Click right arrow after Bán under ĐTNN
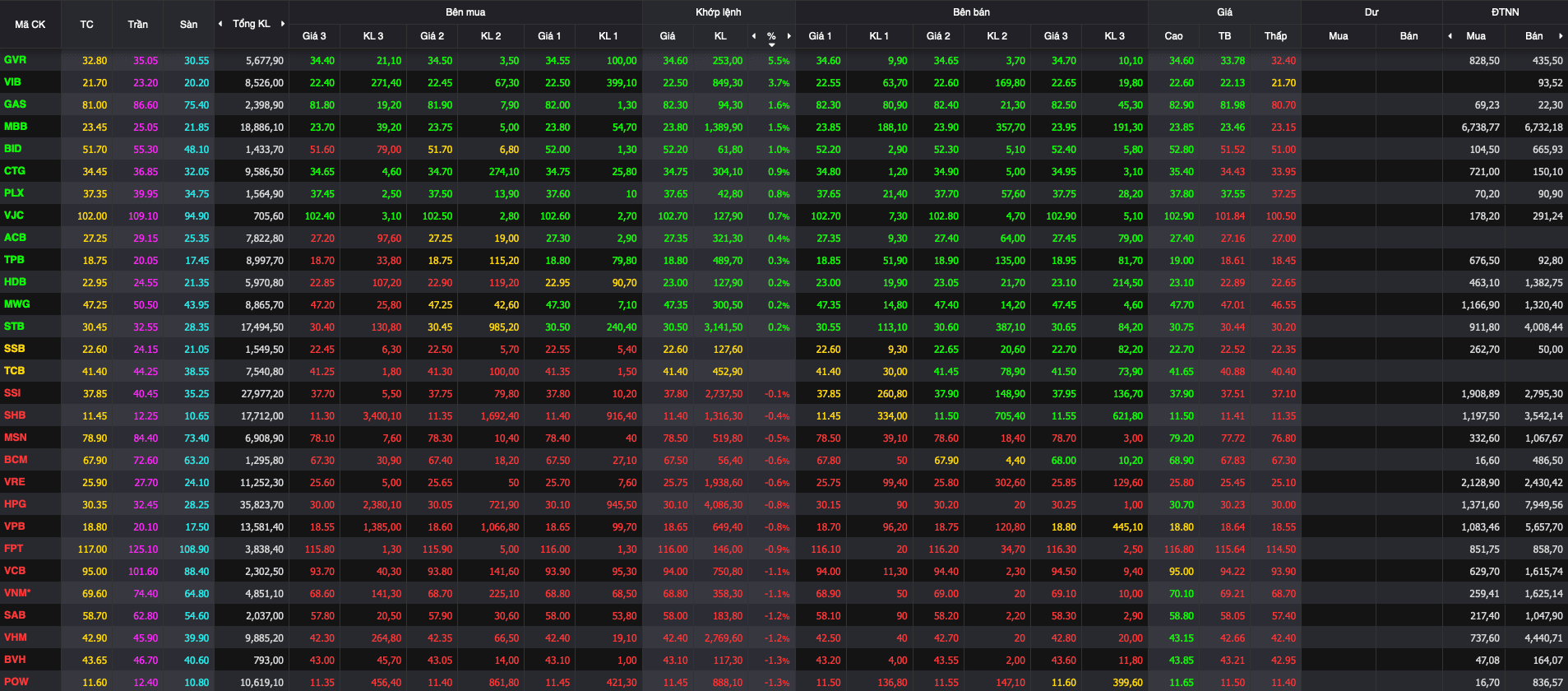 point(1561,36)
